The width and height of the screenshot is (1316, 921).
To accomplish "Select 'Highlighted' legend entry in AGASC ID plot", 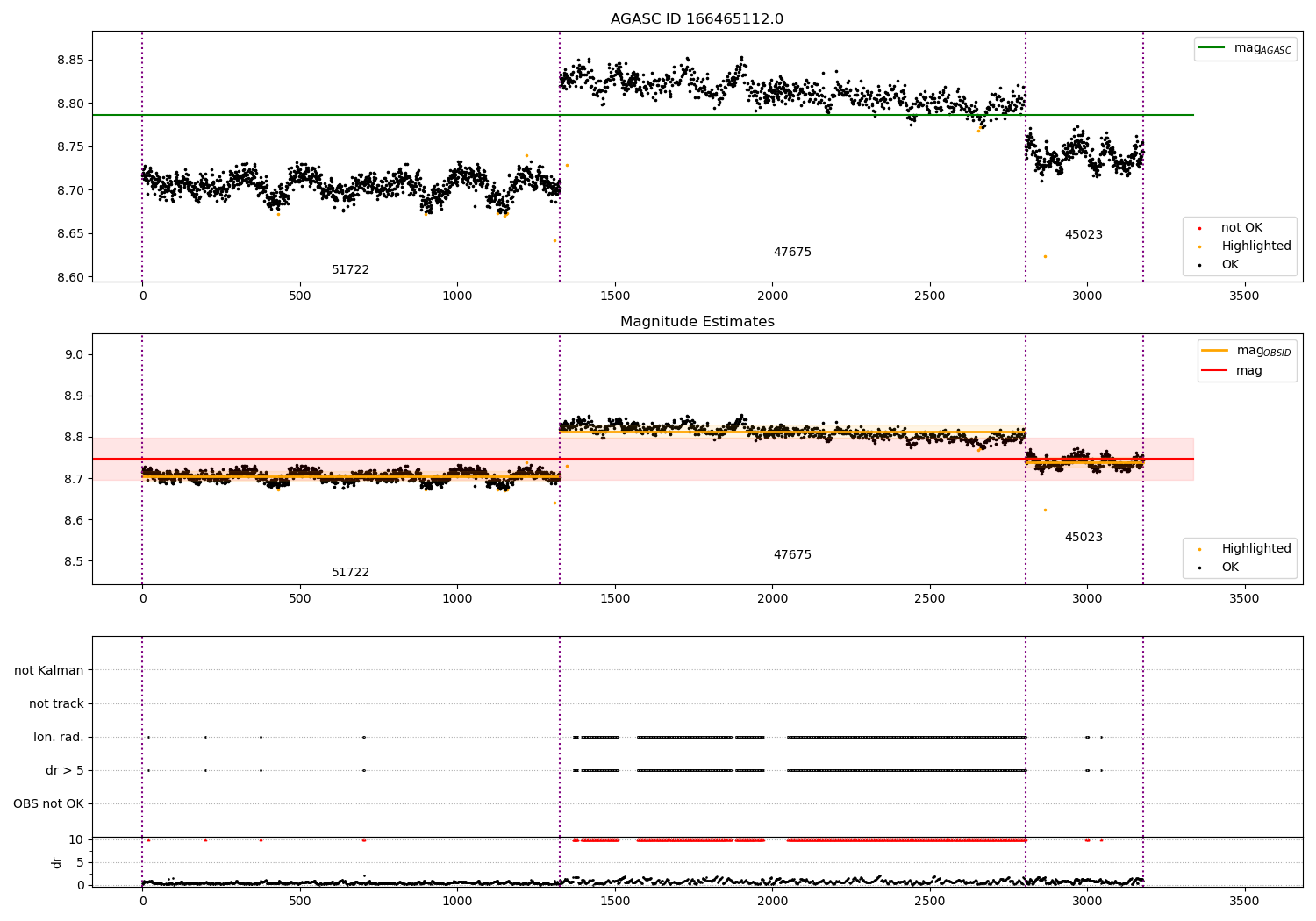I will (x=1256, y=246).
